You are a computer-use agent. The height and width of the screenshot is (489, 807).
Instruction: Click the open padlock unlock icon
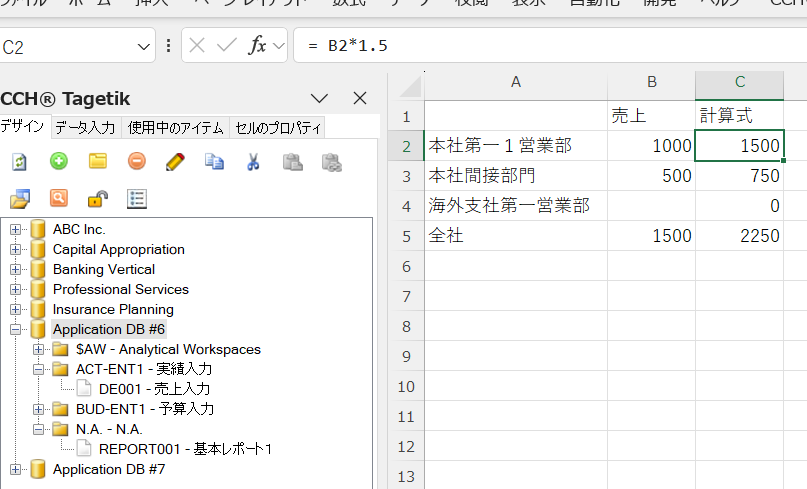coord(97,198)
